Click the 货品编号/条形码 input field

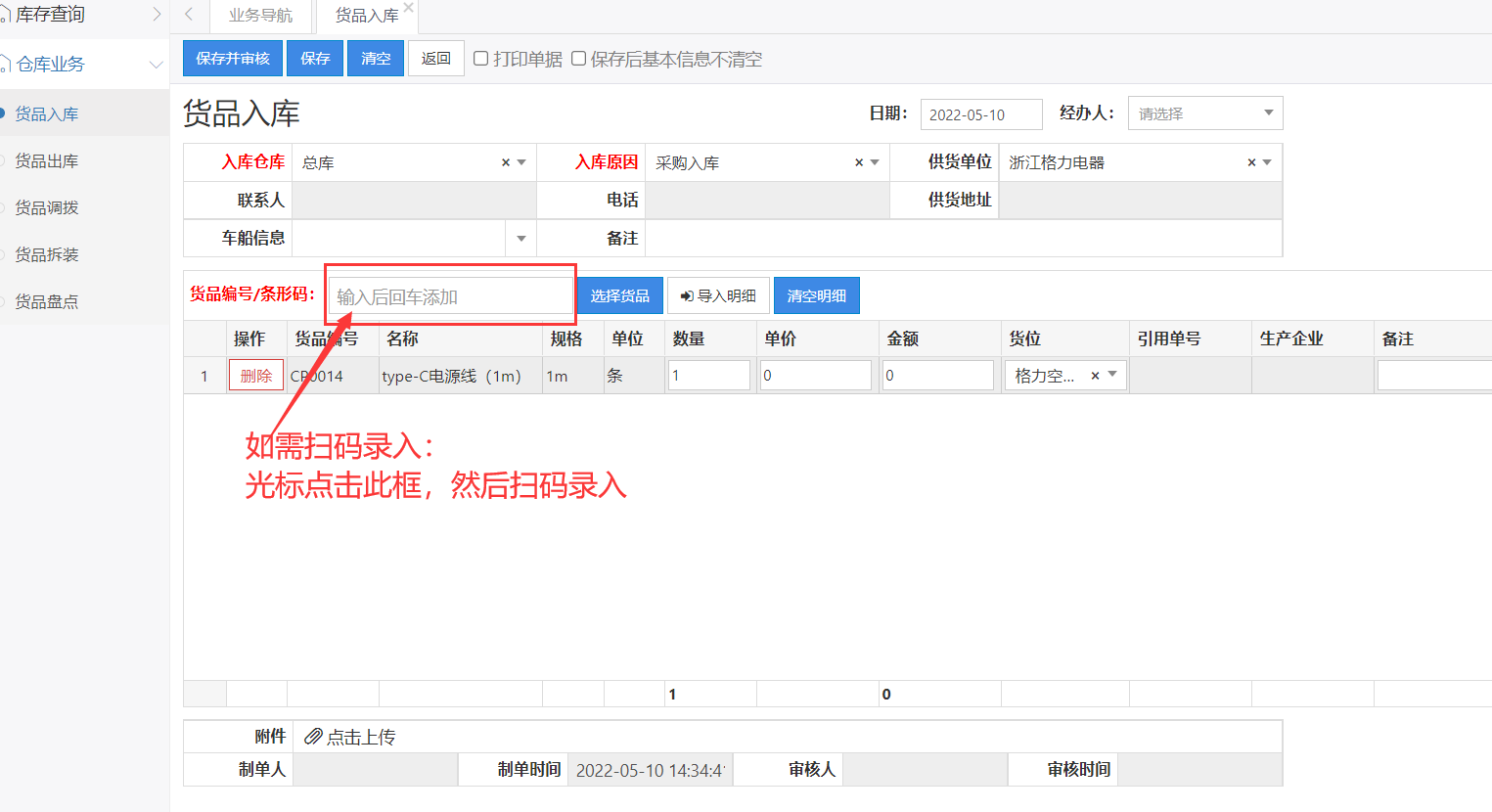pos(451,295)
